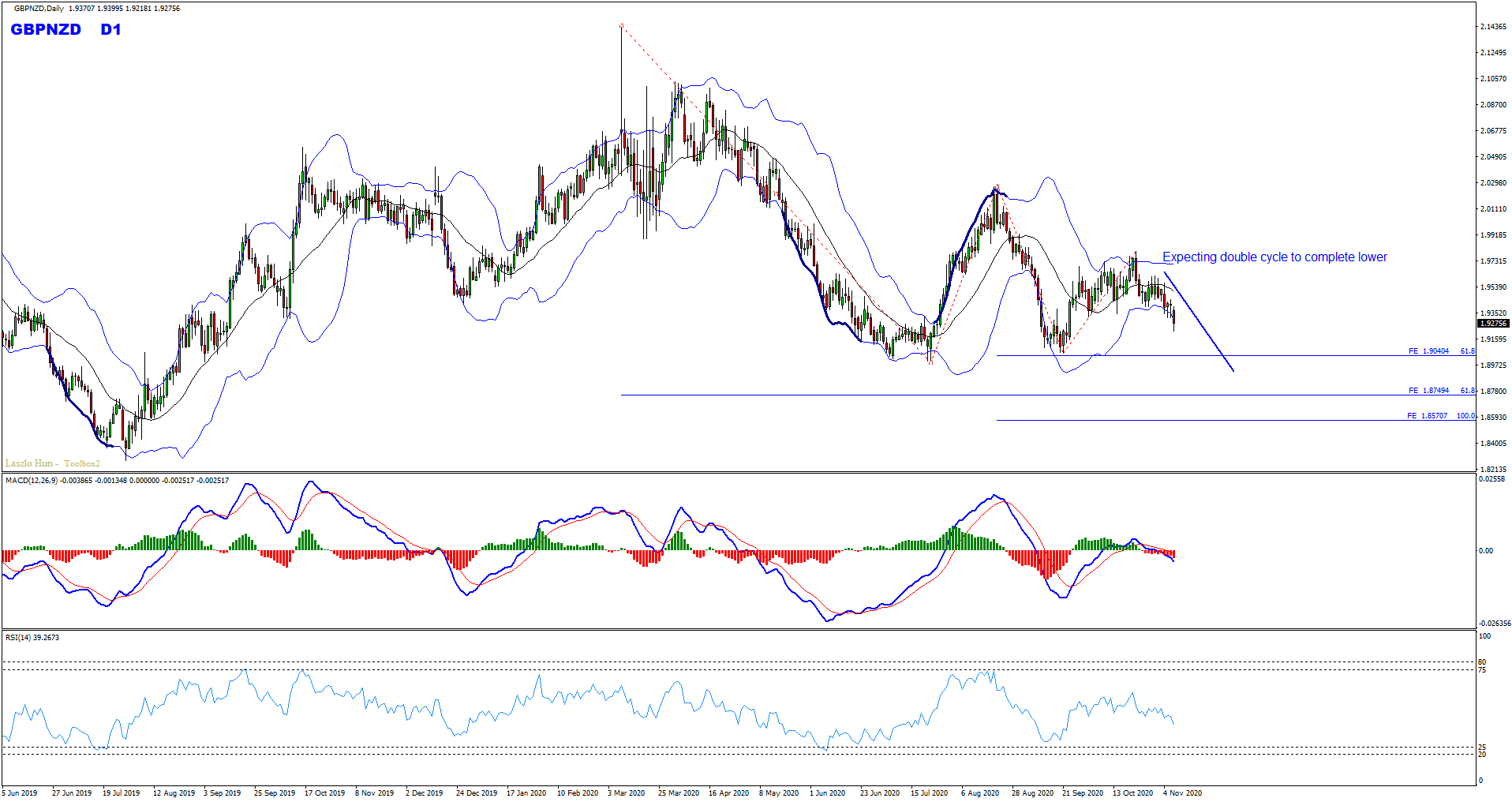This screenshot has height=802, width=1512.
Task: Click the 13 Oct 2020 date label
Action: pos(1132,793)
